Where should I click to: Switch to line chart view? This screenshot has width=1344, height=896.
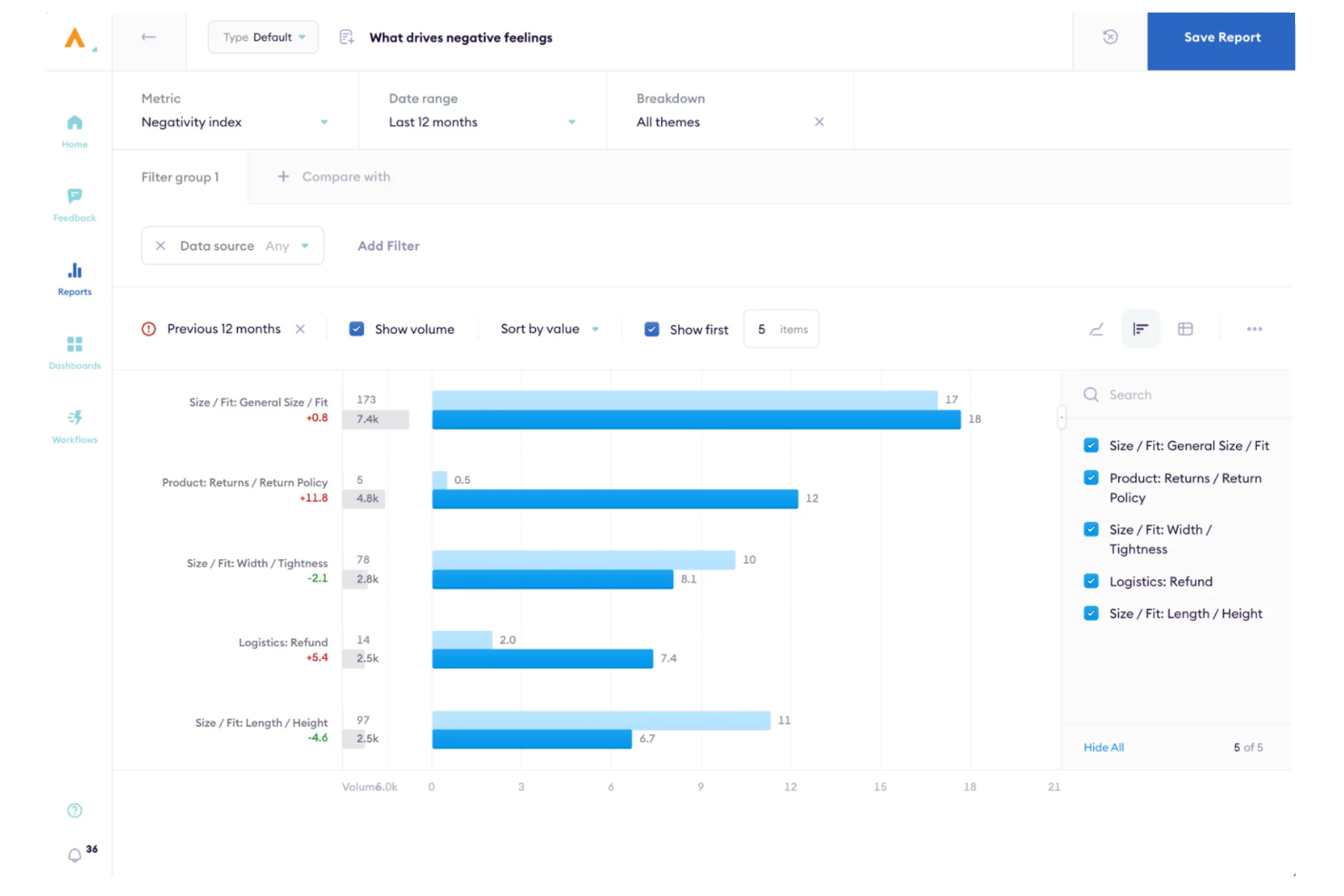[1096, 329]
